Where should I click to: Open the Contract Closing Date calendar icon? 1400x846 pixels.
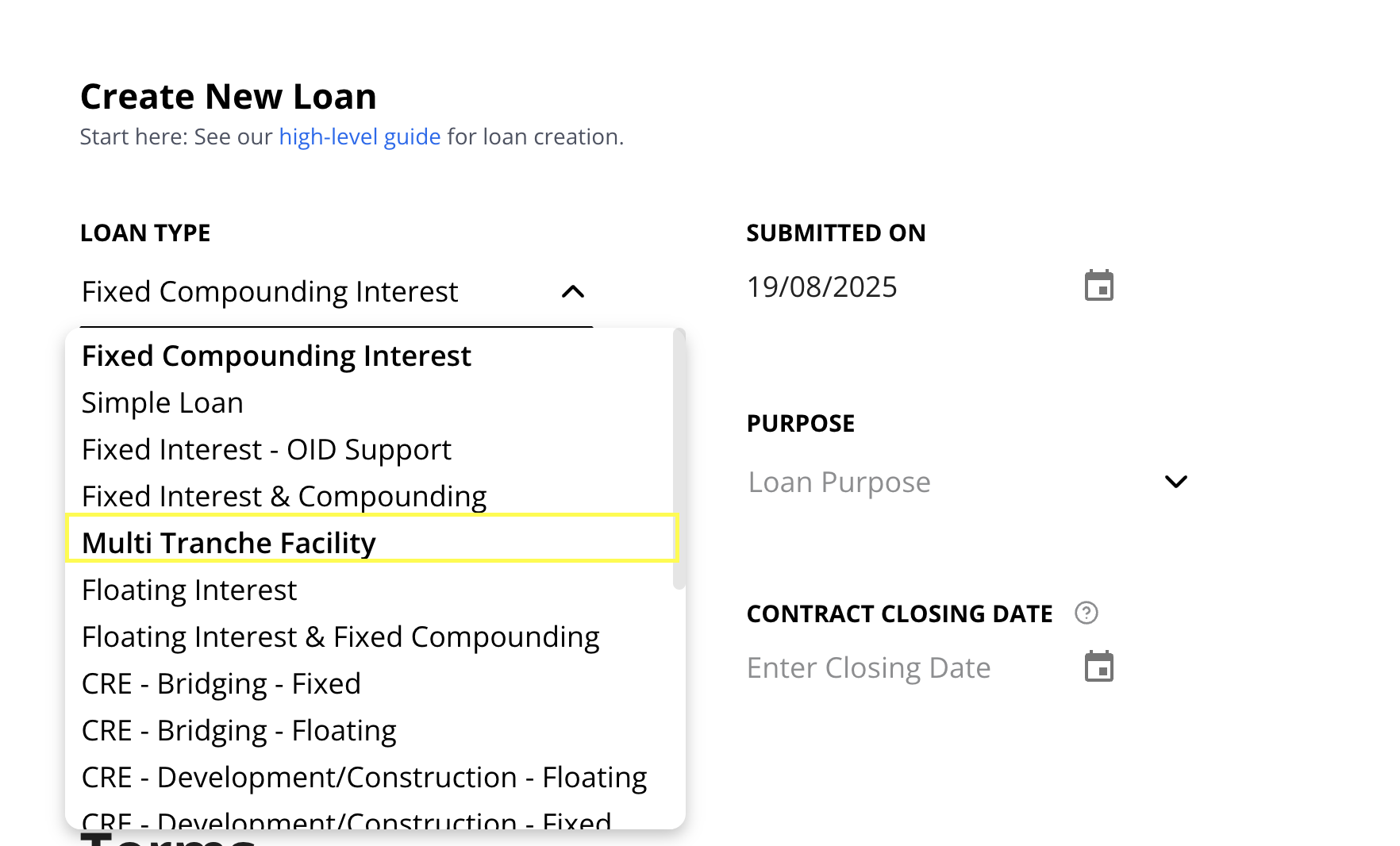pos(1098,667)
